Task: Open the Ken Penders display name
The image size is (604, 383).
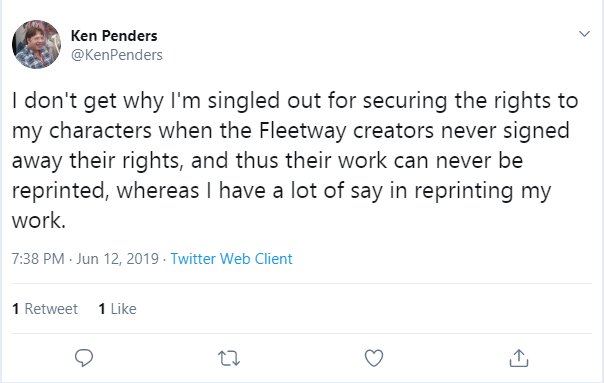Action: click(x=114, y=36)
